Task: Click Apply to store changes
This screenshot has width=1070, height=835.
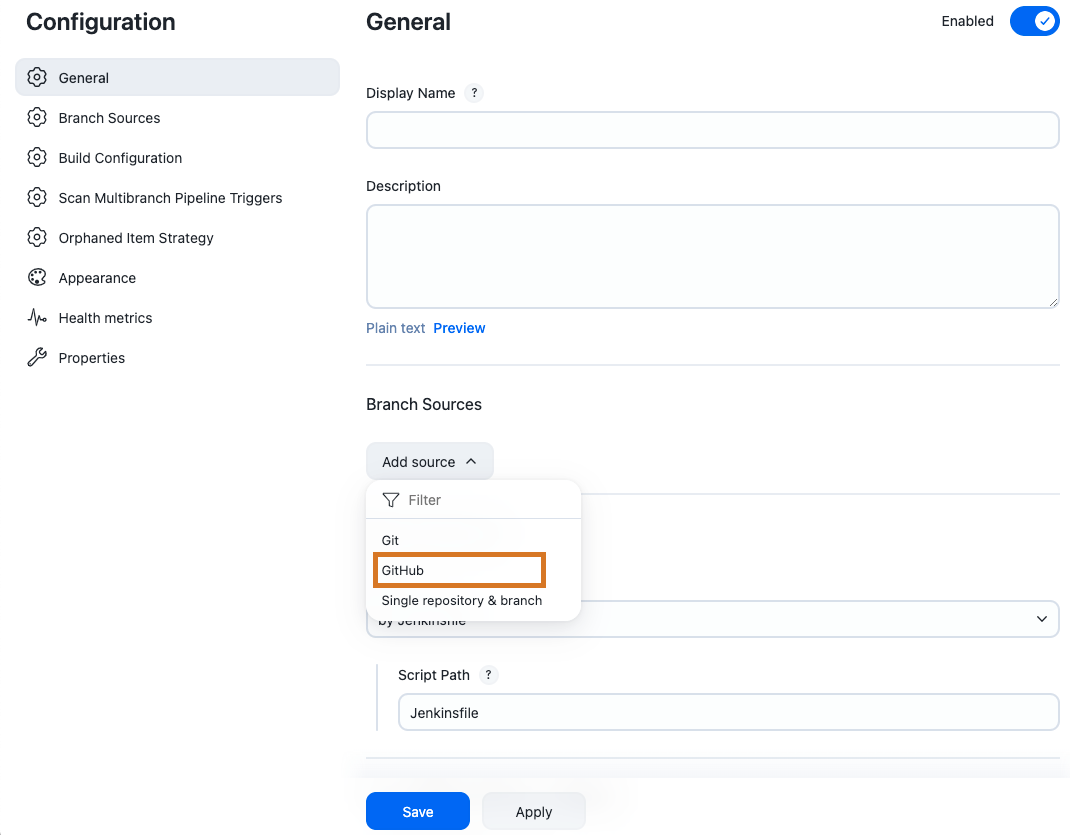Action: (x=533, y=811)
